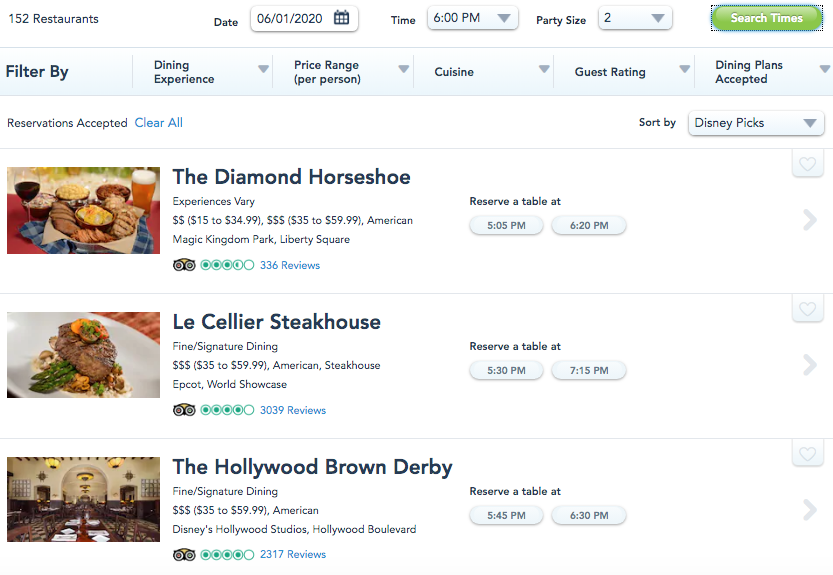Open the calendar date picker icon
The image size is (833, 575).
click(x=341, y=18)
